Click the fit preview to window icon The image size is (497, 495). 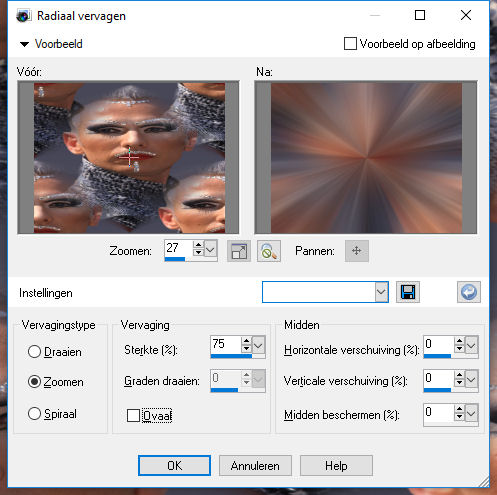point(239,251)
